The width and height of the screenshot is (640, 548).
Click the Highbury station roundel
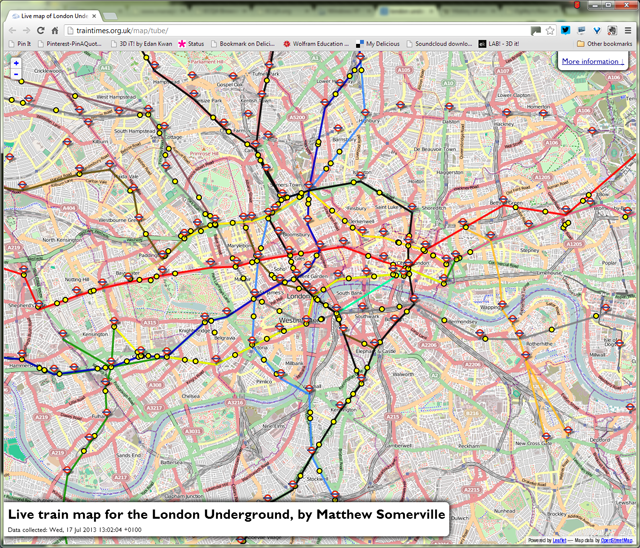point(365,113)
